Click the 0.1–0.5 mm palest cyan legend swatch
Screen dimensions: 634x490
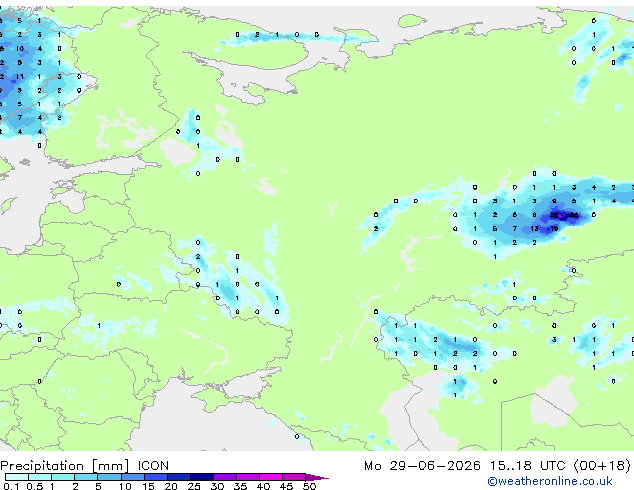click(17, 477)
